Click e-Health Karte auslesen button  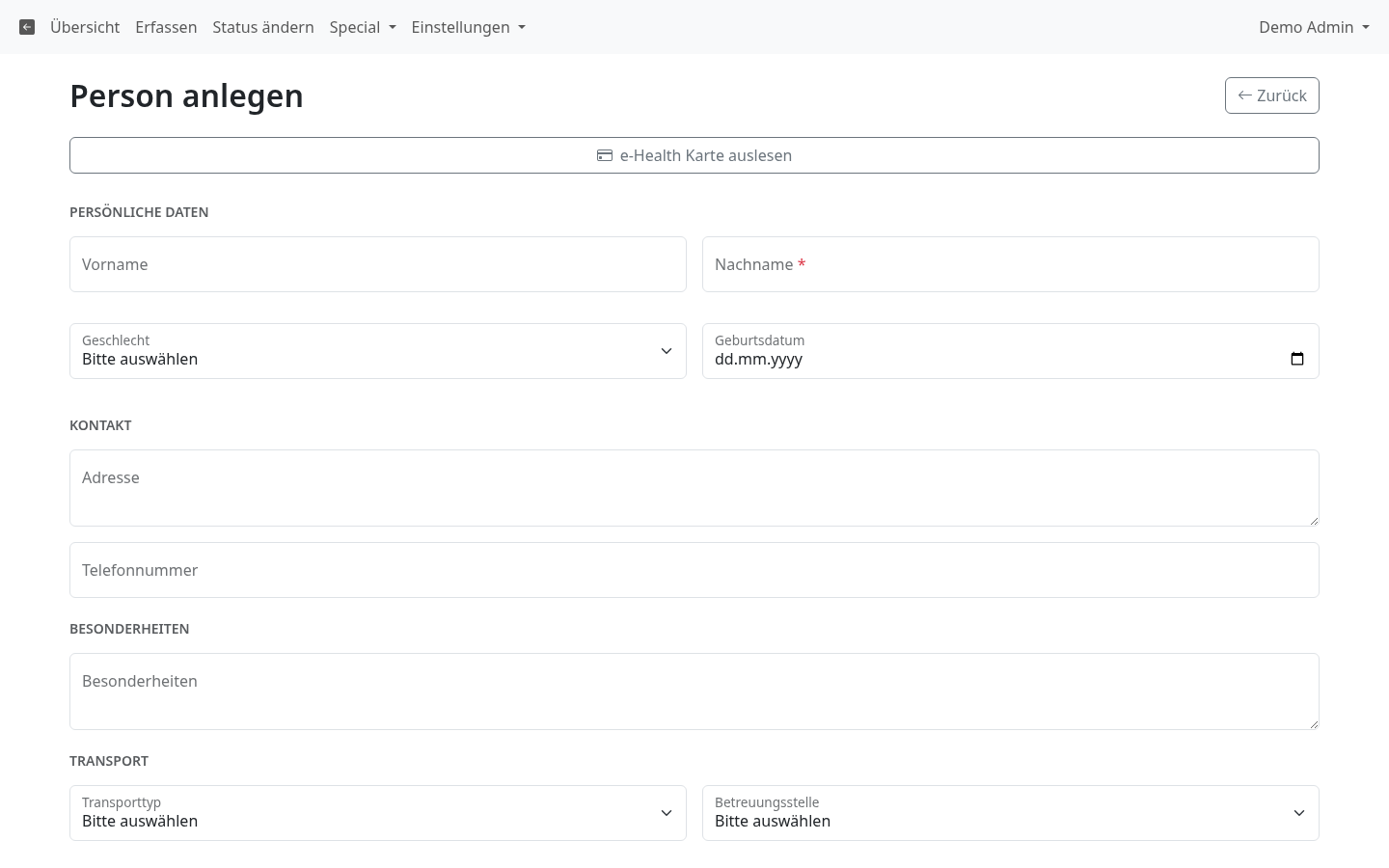coord(694,155)
